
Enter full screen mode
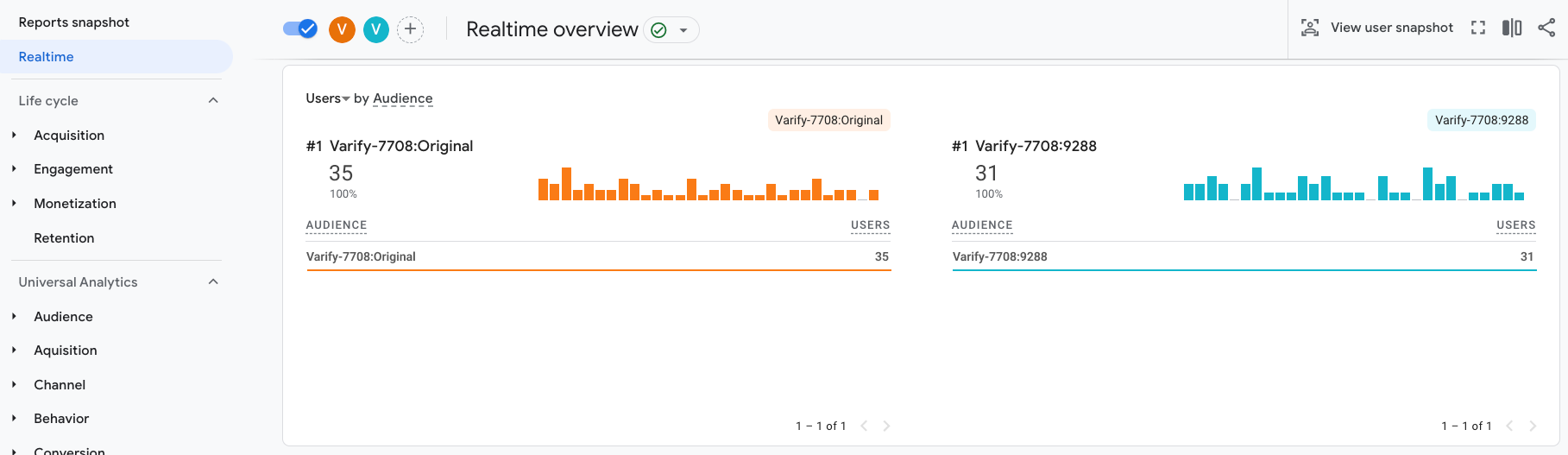pyautogui.click(x=1478, y=28)
